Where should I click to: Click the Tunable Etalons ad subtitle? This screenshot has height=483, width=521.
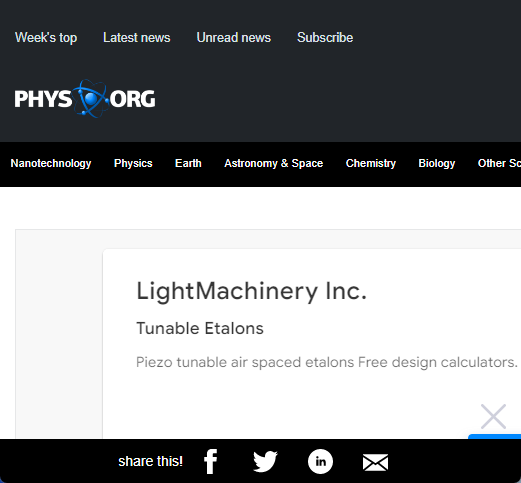pos(200,328)
